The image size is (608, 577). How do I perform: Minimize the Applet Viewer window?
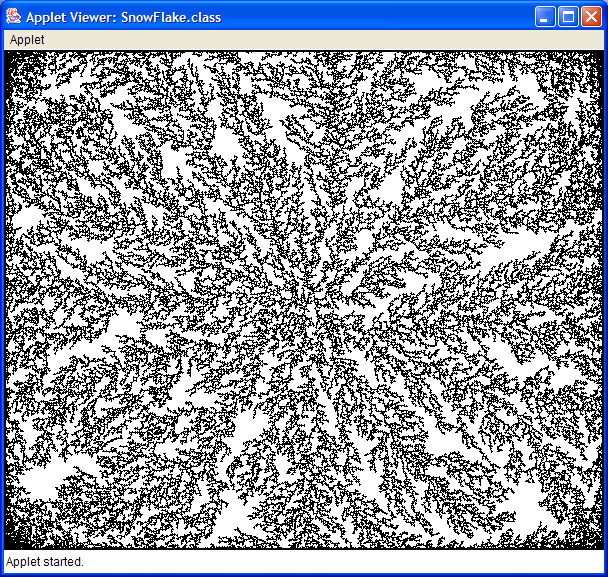pyautogui.click(x=545, y=17)
